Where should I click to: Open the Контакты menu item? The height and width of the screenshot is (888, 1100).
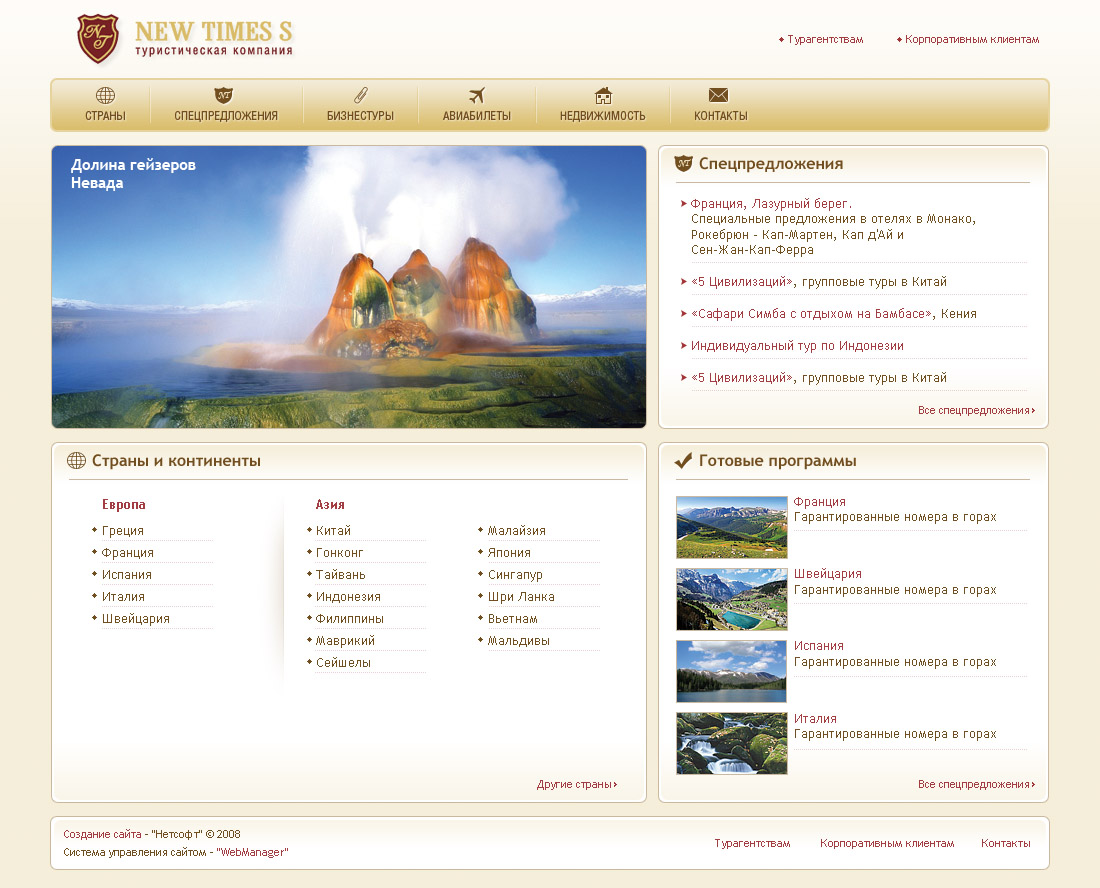click(720, 116)
